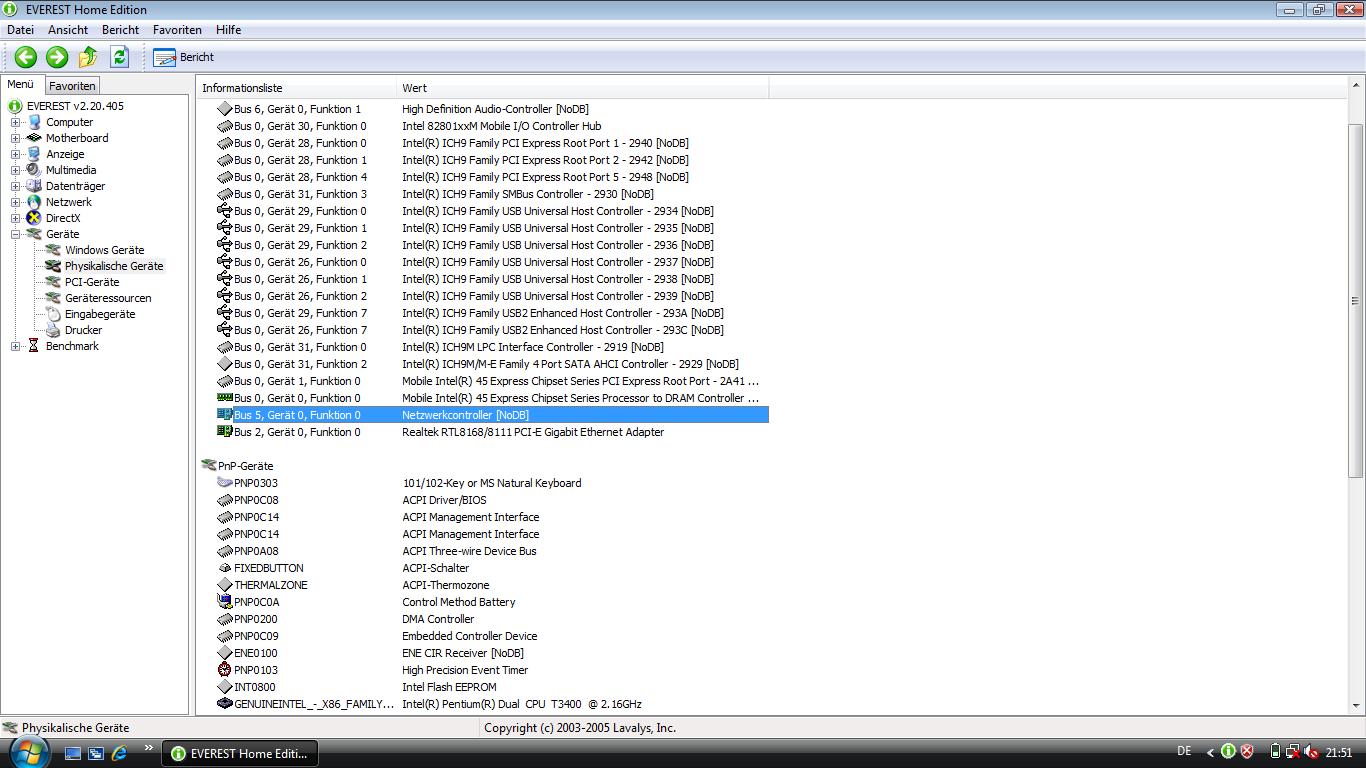The width and height of the screenshot is (1366, 768).
Task: Click the Computer icon in the tree
Action: coord(34,122)
